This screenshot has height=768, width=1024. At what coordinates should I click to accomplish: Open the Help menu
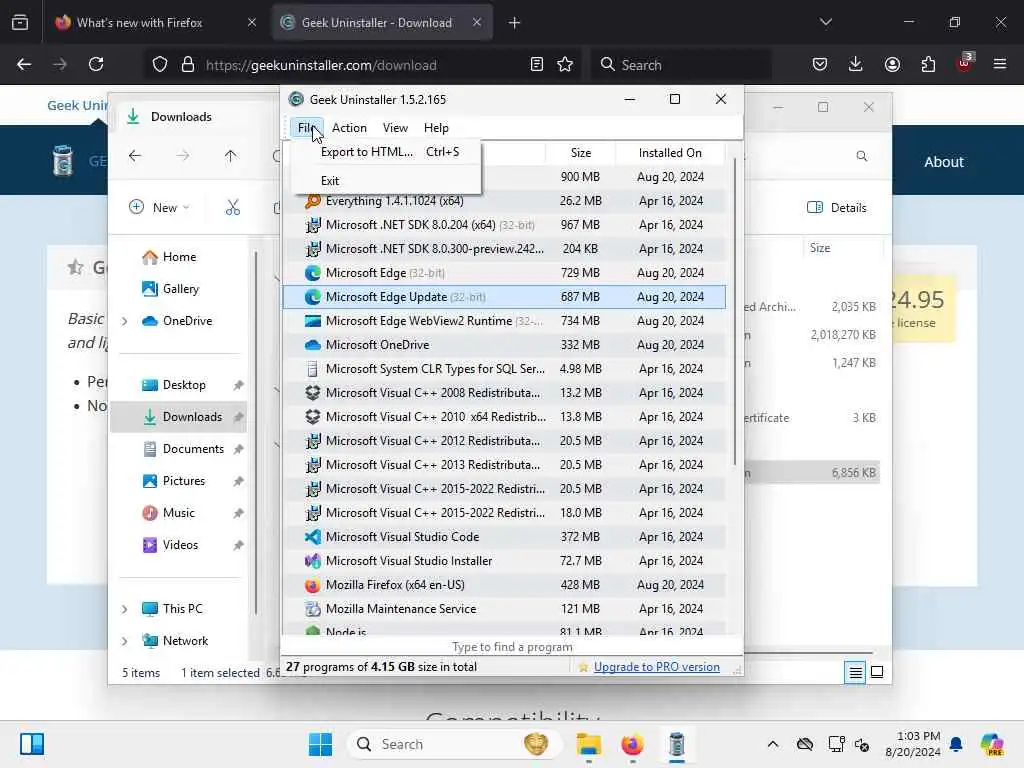click(436, 128)
